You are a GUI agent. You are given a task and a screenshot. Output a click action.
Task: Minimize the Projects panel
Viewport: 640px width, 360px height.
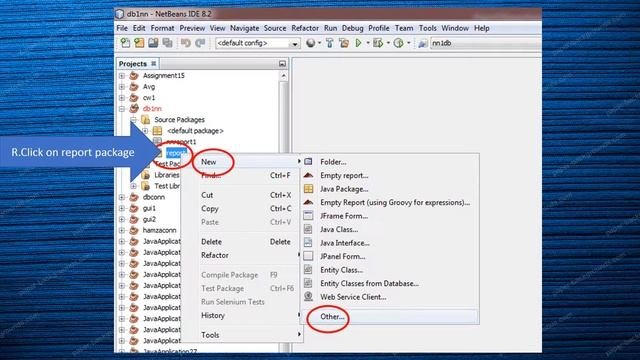coord(282,64)
